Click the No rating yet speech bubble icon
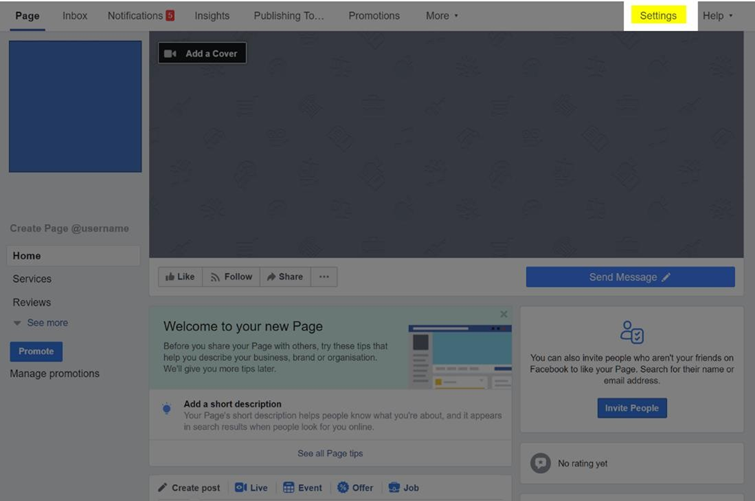755x501 pixels. pos(540,463)
